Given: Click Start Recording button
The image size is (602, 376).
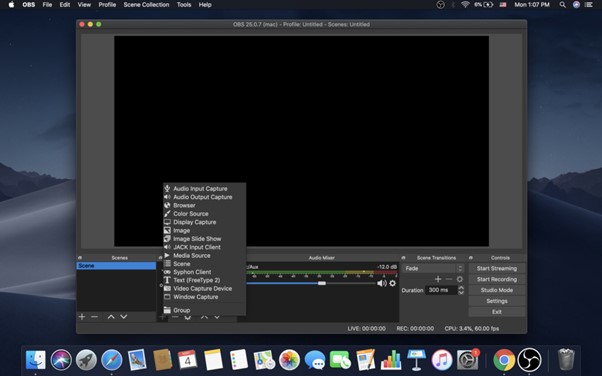Looking at the screenshot, I should coord(497,279).
